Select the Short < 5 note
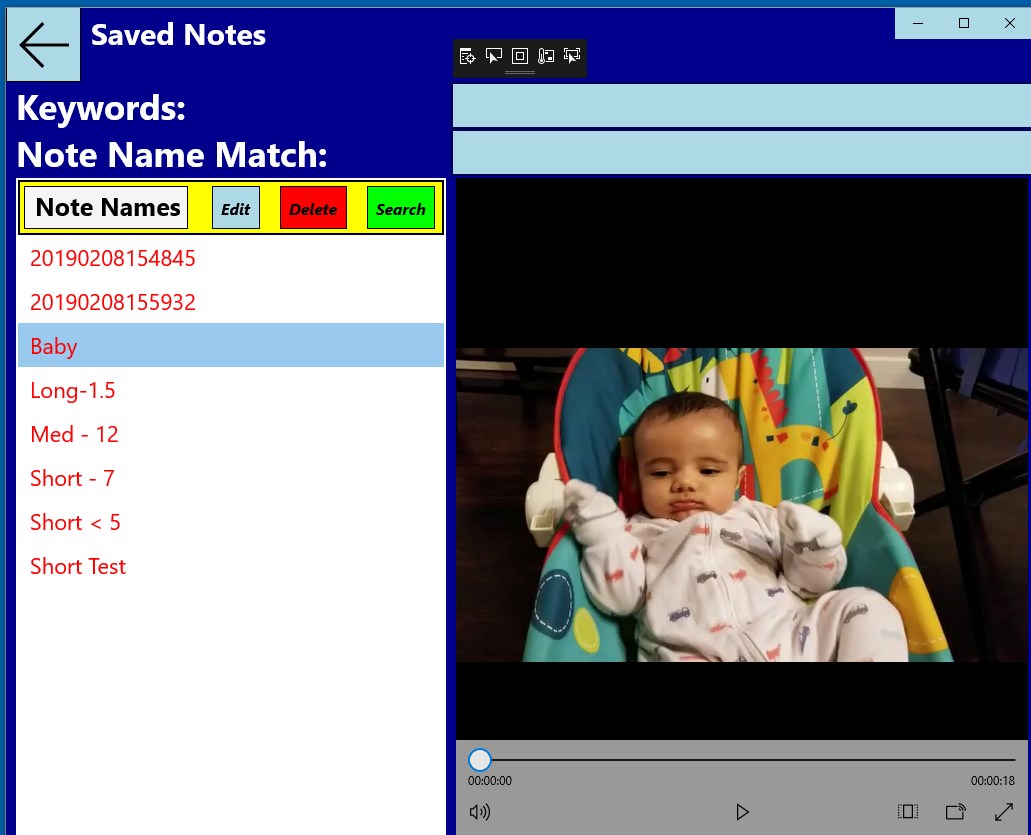1031x835 pixels. [231, 521]
